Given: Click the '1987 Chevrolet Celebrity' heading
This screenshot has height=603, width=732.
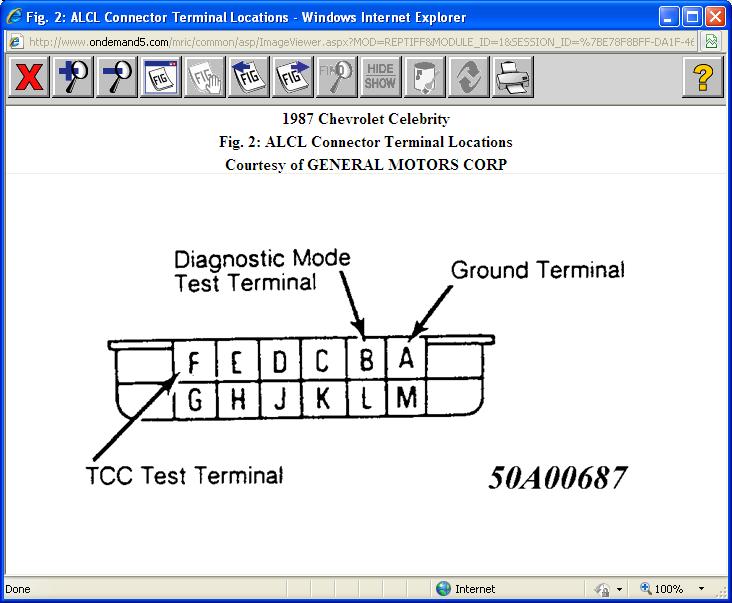Looking at the screenshot, I should tap(366, 119).
